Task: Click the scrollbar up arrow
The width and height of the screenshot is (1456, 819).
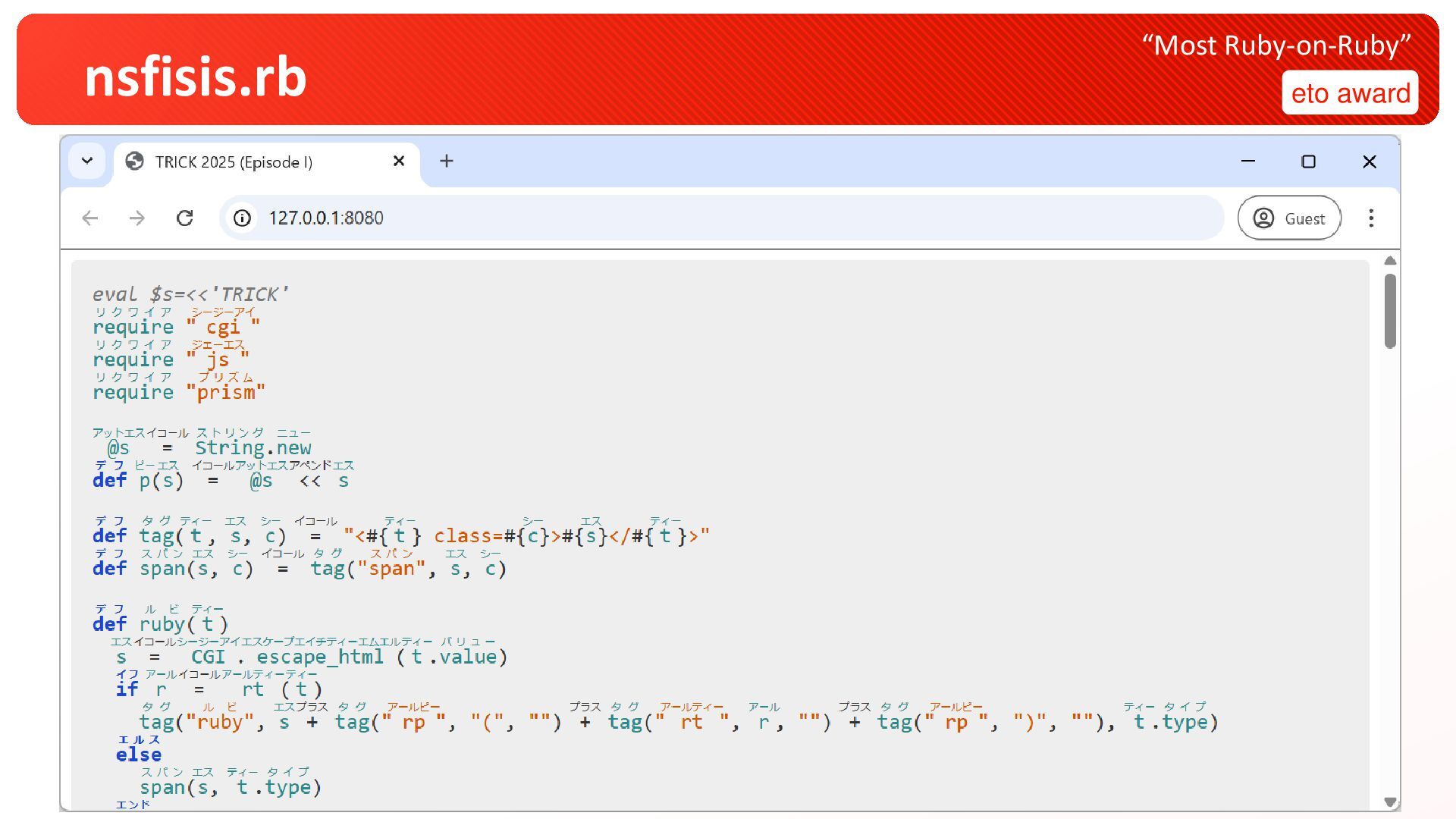Action: (x=1390, y=261)
